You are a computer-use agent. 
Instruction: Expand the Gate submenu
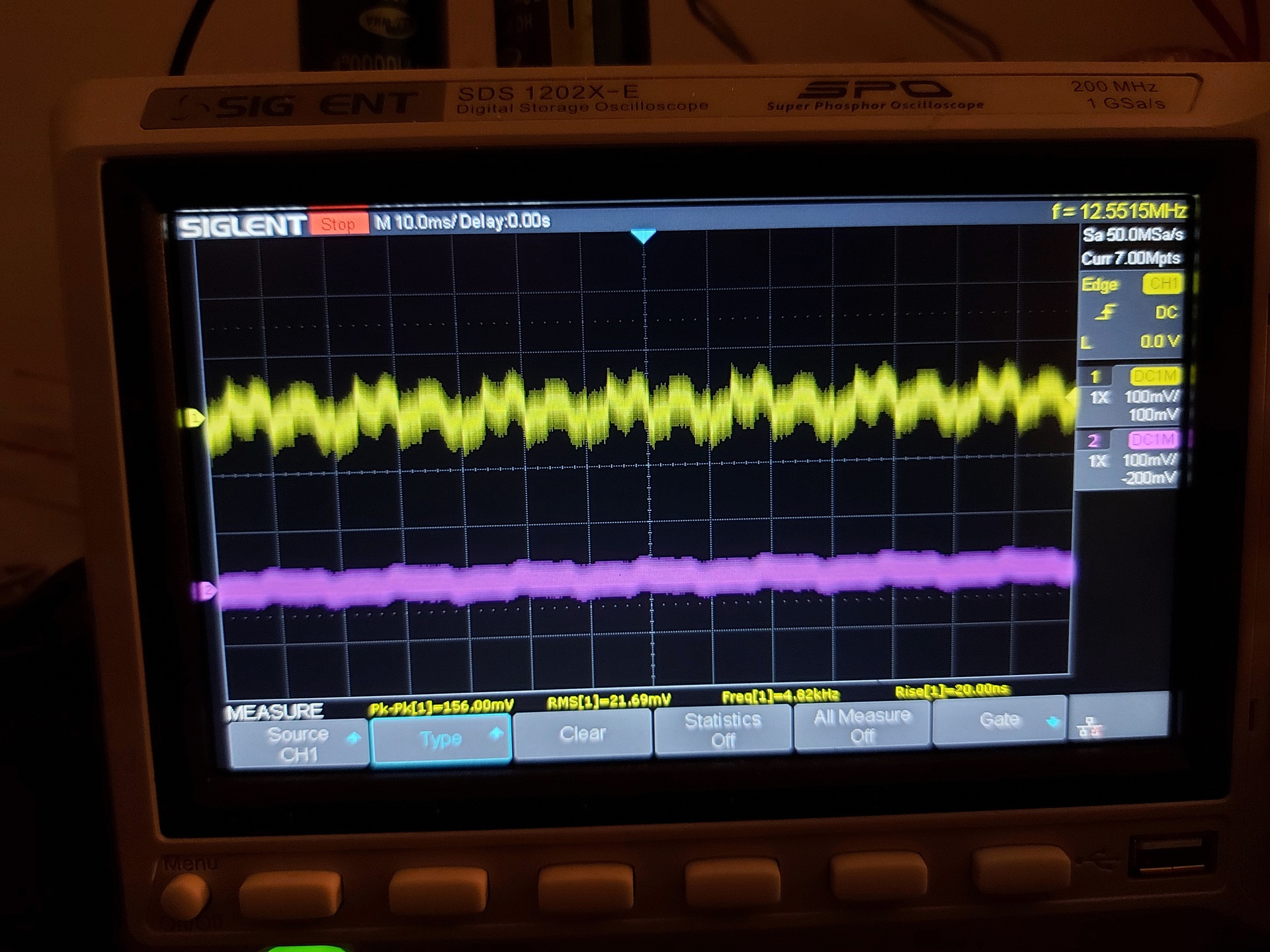[999, 719]
